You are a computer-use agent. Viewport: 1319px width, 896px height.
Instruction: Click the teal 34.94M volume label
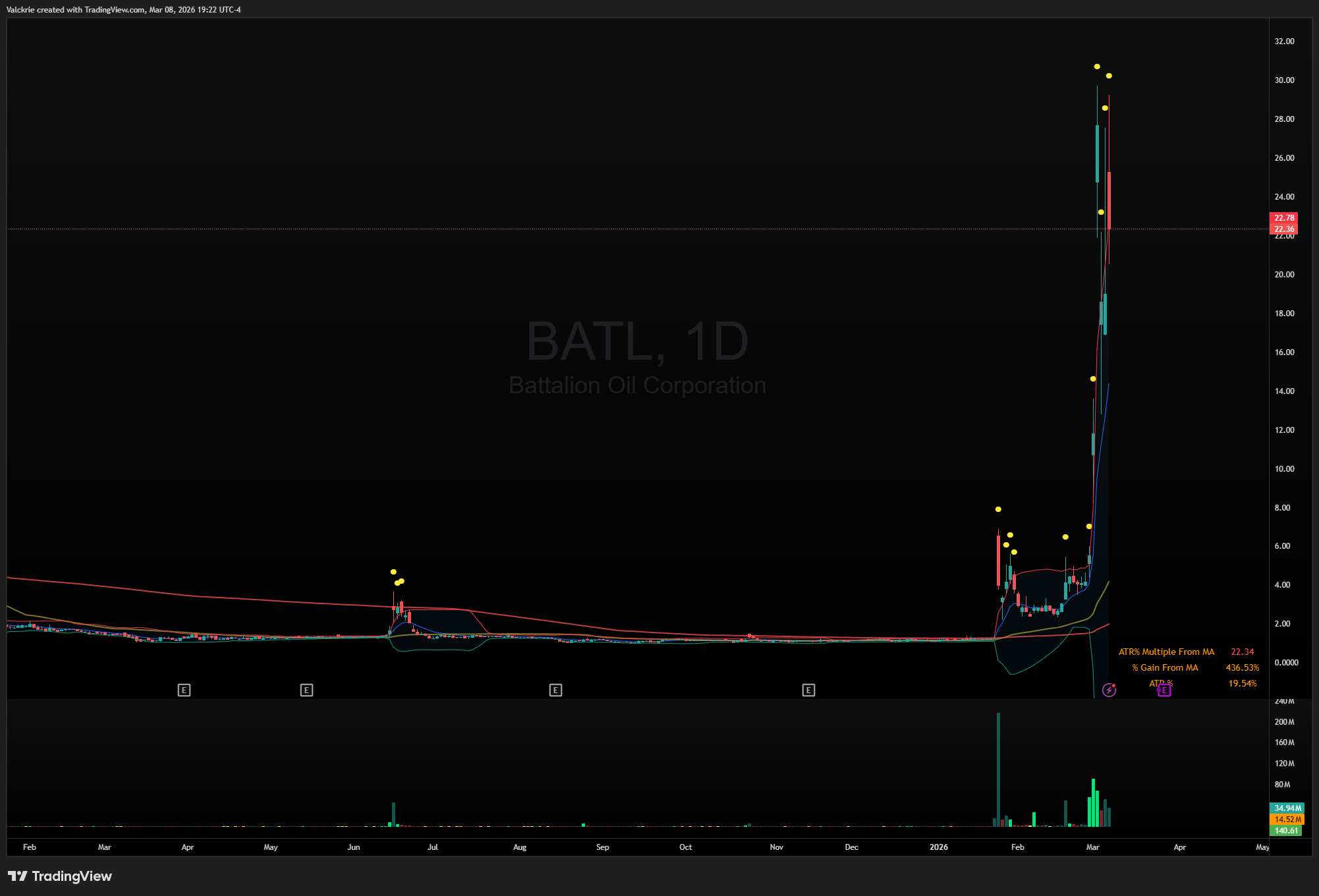(x=1287, y=808)
